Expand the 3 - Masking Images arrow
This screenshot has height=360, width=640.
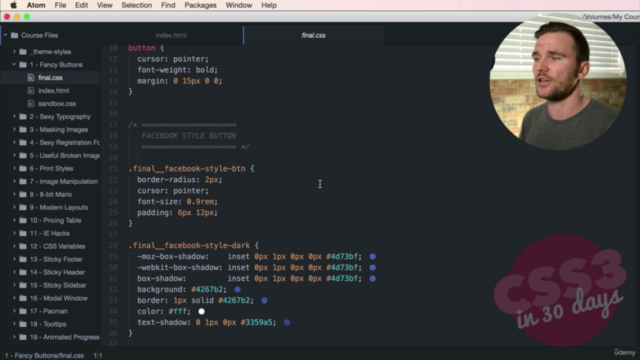click(x=14, y=130)
